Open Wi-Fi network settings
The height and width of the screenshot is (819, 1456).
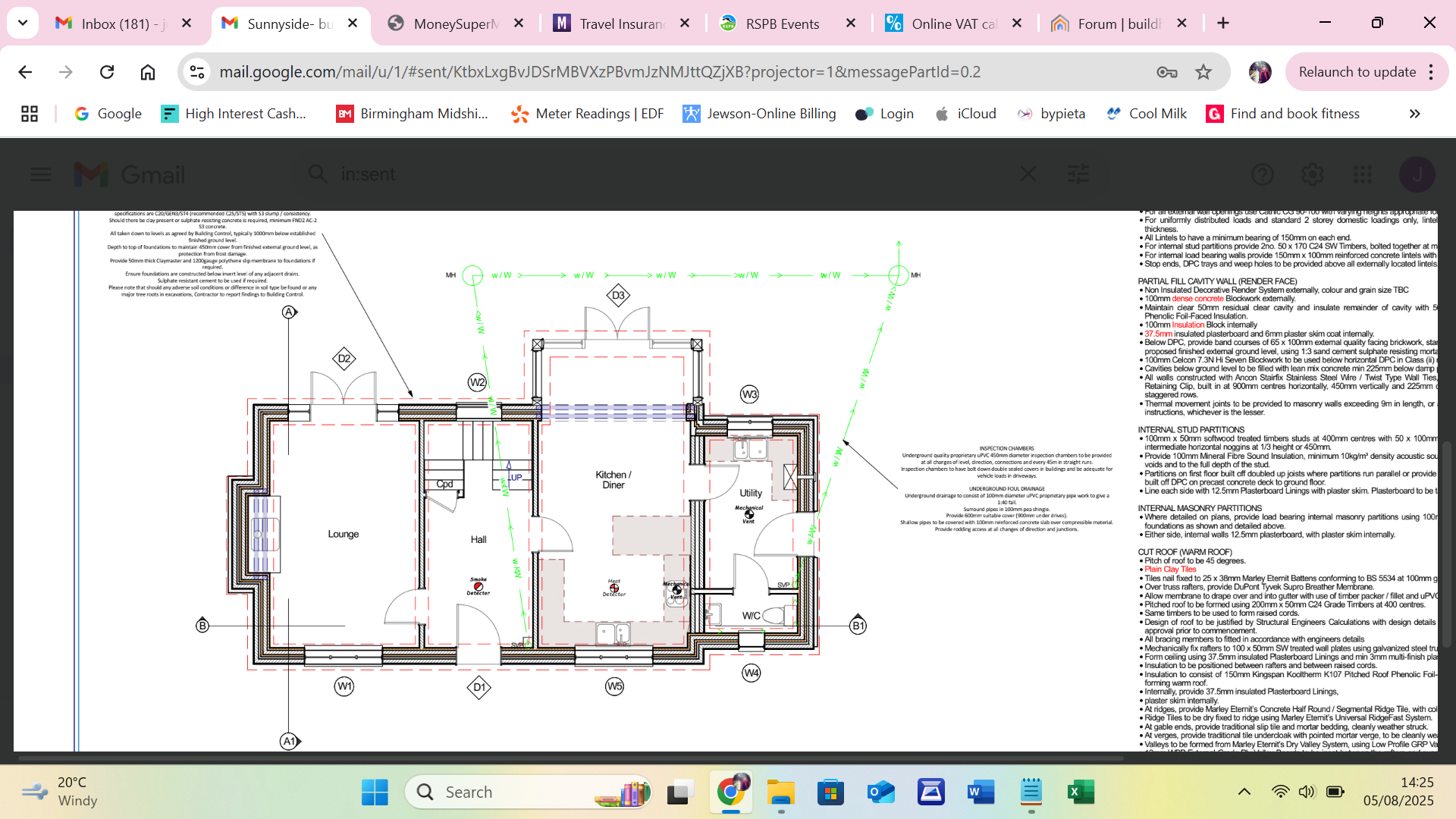point(1280,792)
